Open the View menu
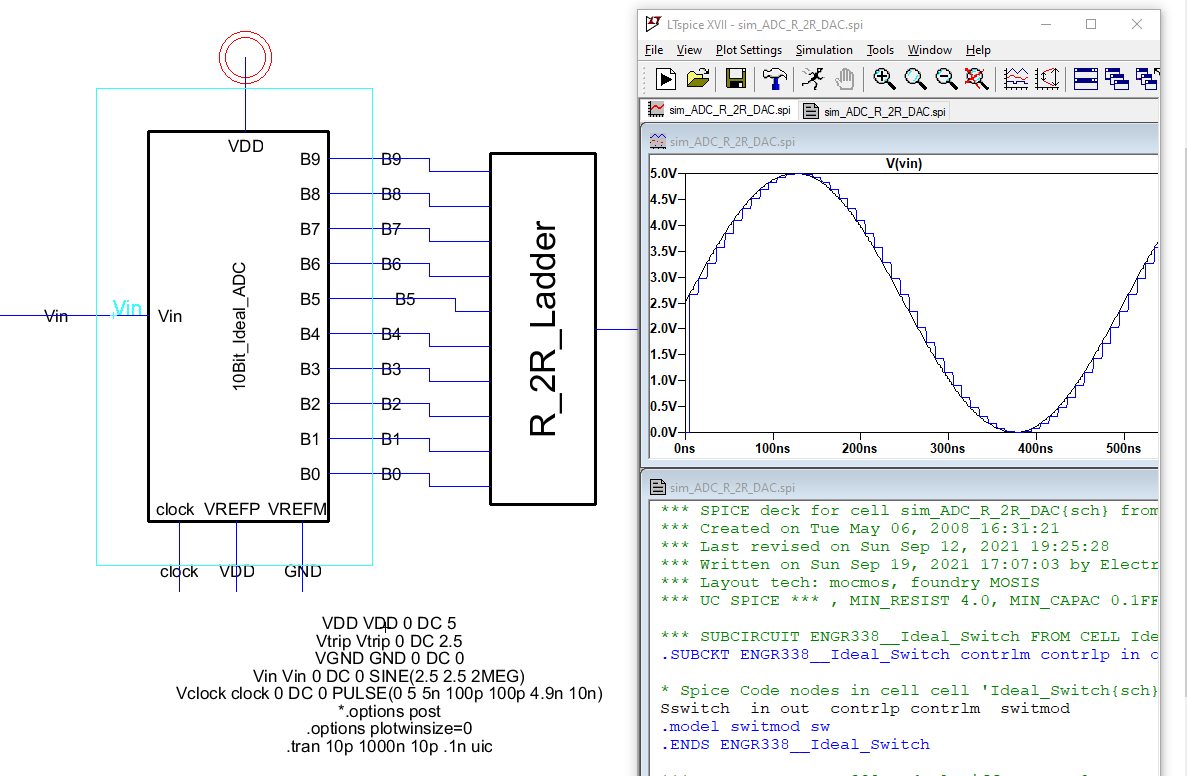Viewport: 1187px width, 776px height. 689,50
